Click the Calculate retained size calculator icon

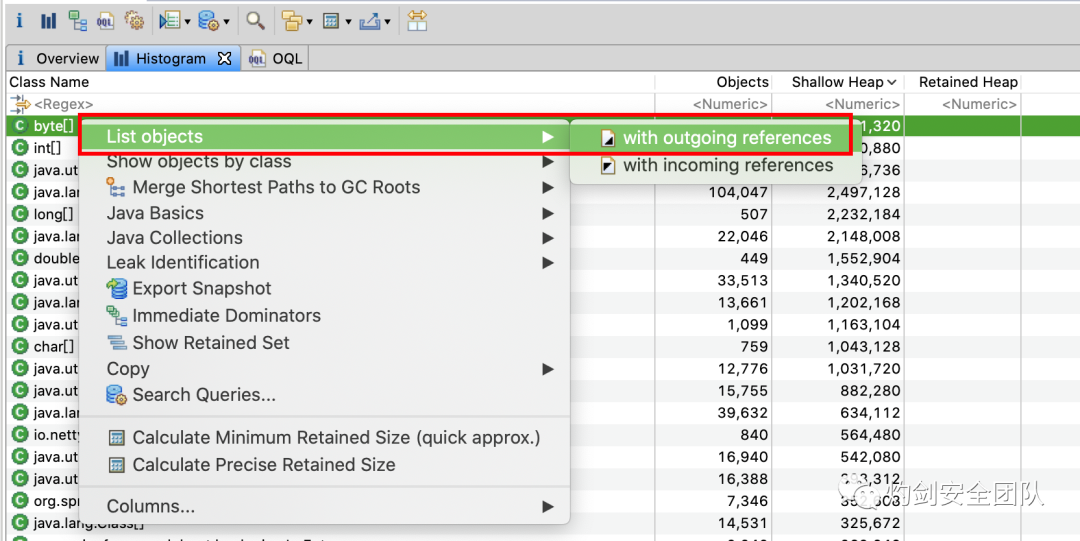click(331, 21)
